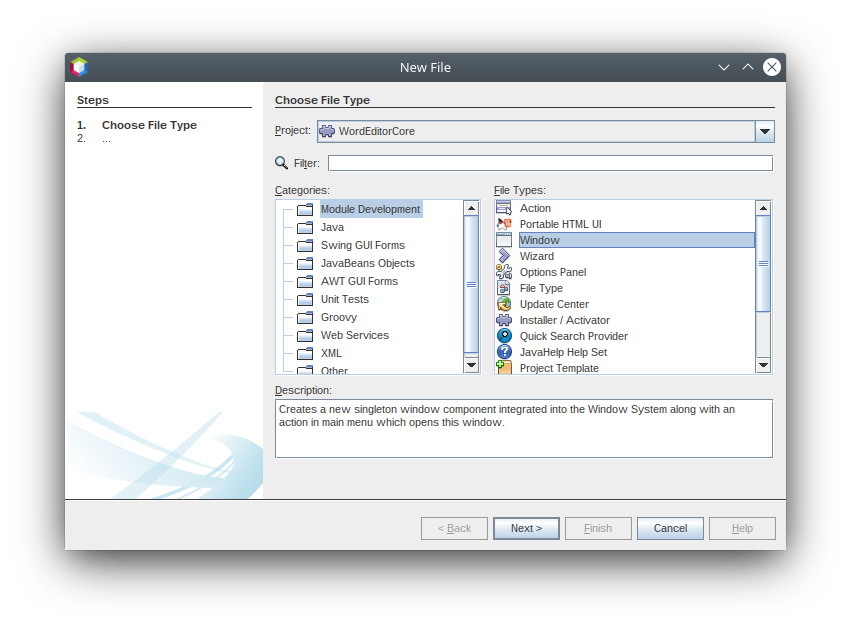The width and height of the screenshot is (851, 627).
Task: Select the Wizard file type icon
Action: [504, 256]
